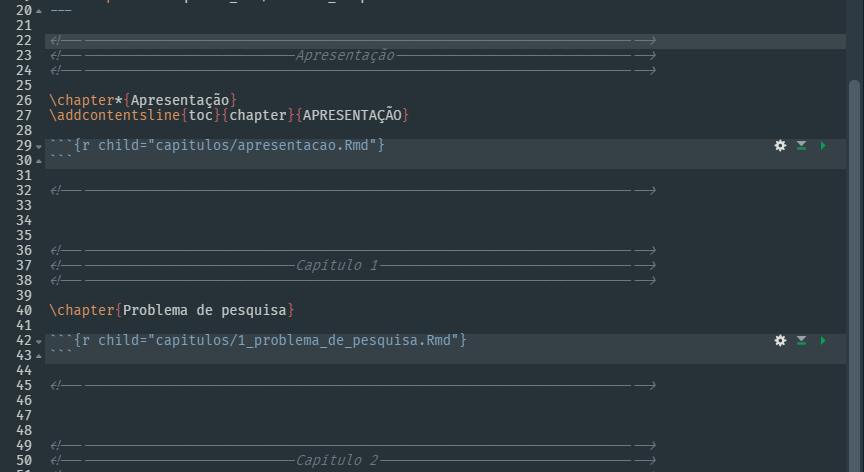The image size is (864, 472).
Task: Click the highlighted comment on line 22
Action: (x=353, y=41)
